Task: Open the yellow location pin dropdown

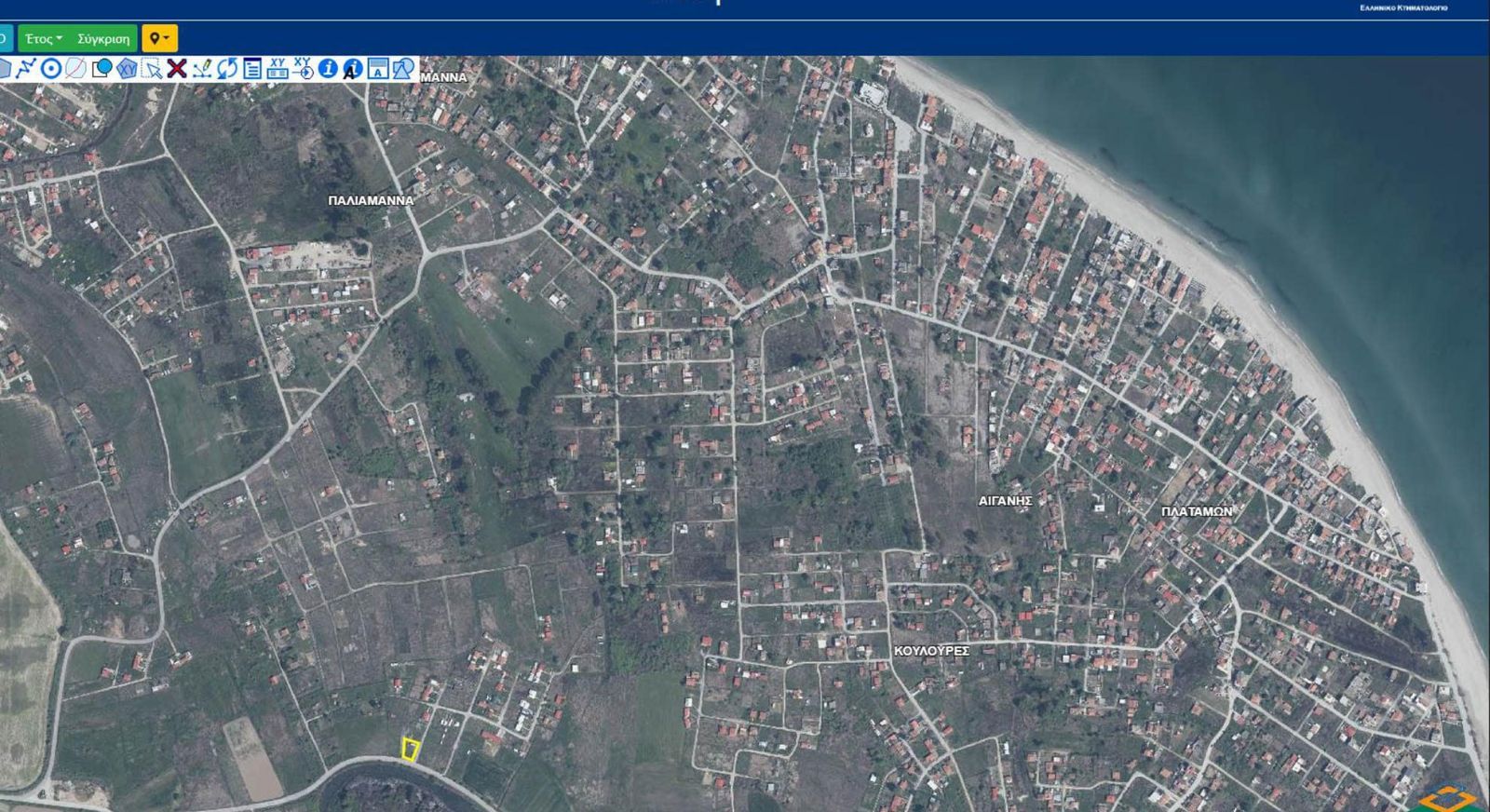Action: (x=159, y=39)
